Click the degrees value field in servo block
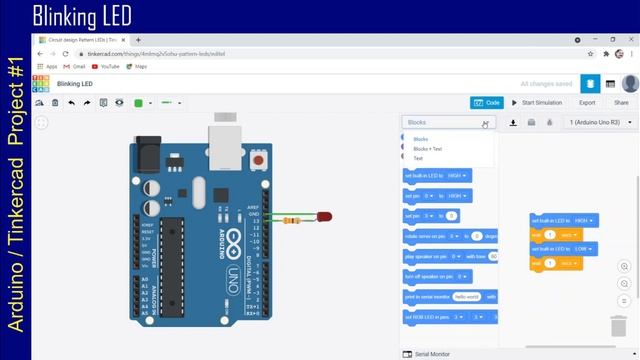This screenshot has width=640, height=360. 476,236
